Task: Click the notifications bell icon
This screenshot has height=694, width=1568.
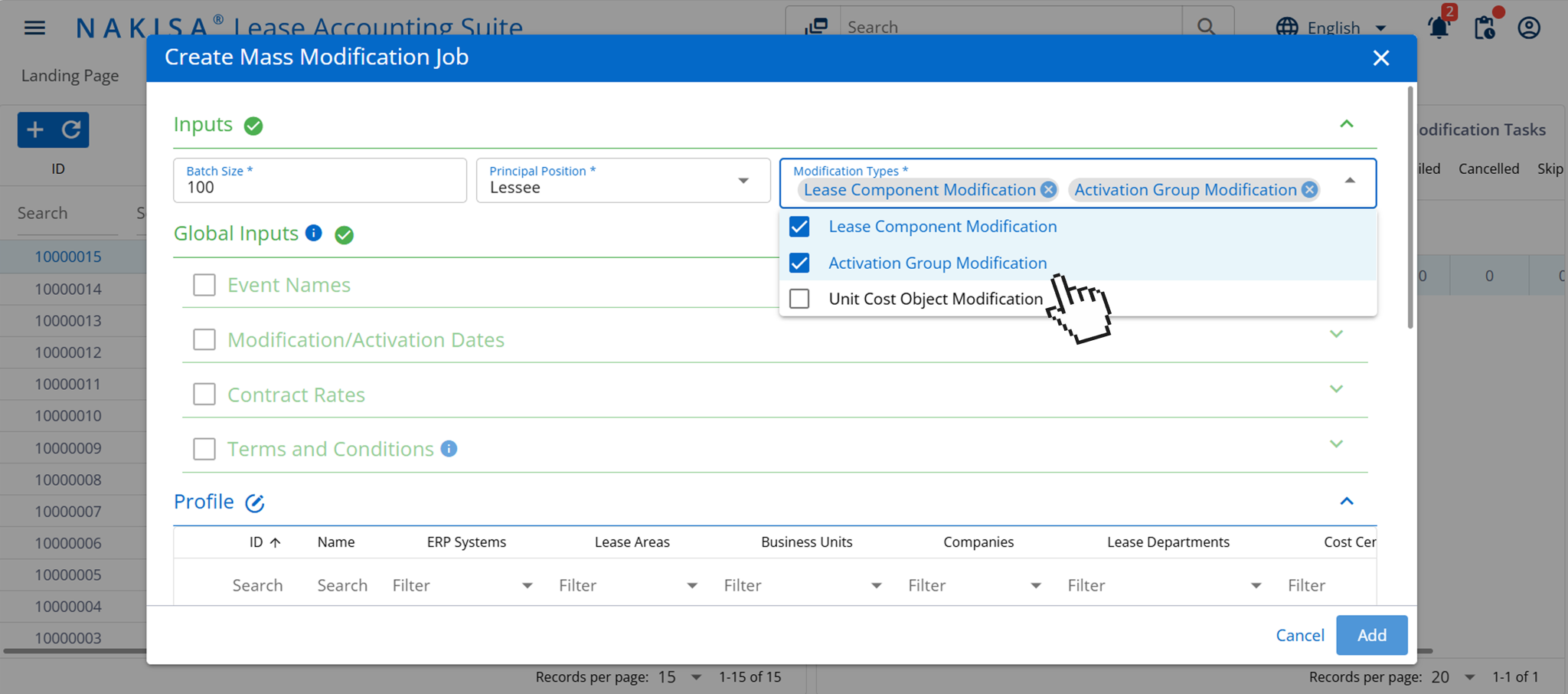Action: (x=1439, y=27)
